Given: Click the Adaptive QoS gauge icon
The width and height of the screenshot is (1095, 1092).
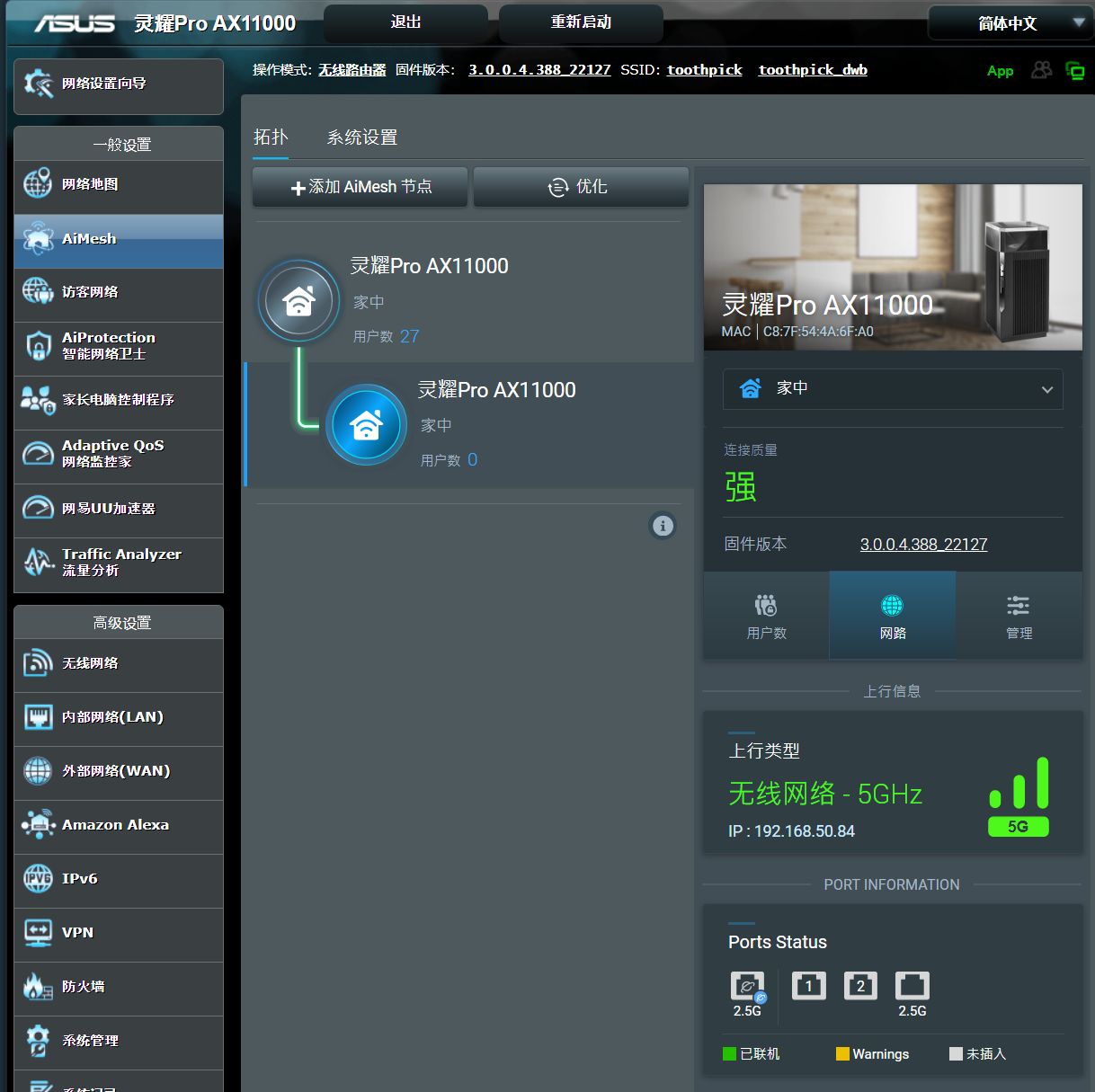Looking at the screenshot, I should 38,453.
